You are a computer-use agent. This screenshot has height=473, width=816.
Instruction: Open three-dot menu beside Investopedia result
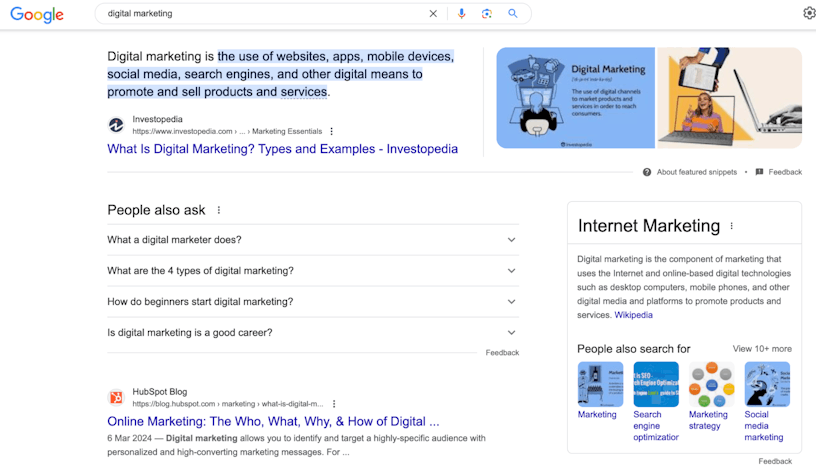[332, 131]
